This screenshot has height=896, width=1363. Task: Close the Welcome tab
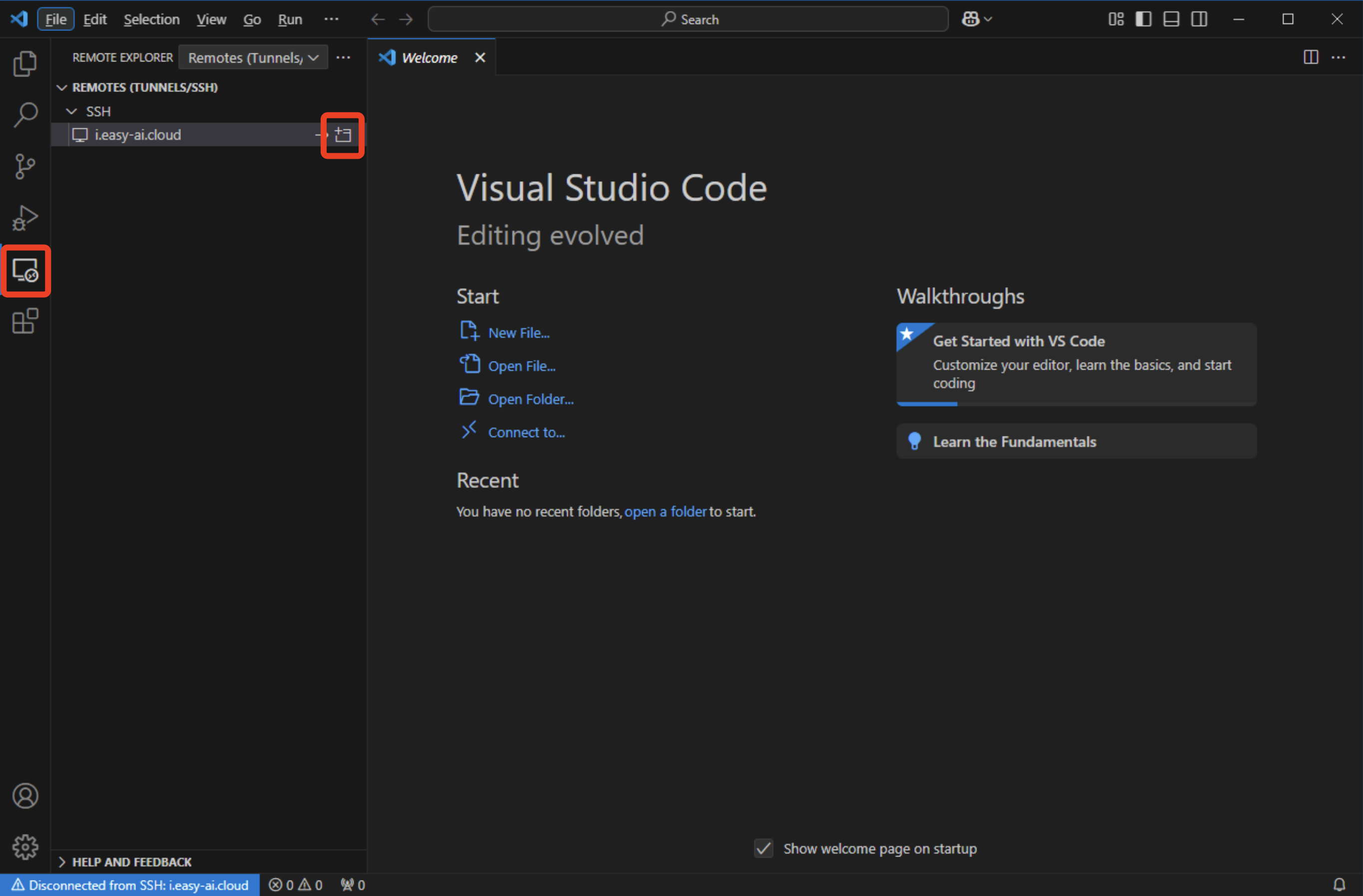(x=480, y=57)
